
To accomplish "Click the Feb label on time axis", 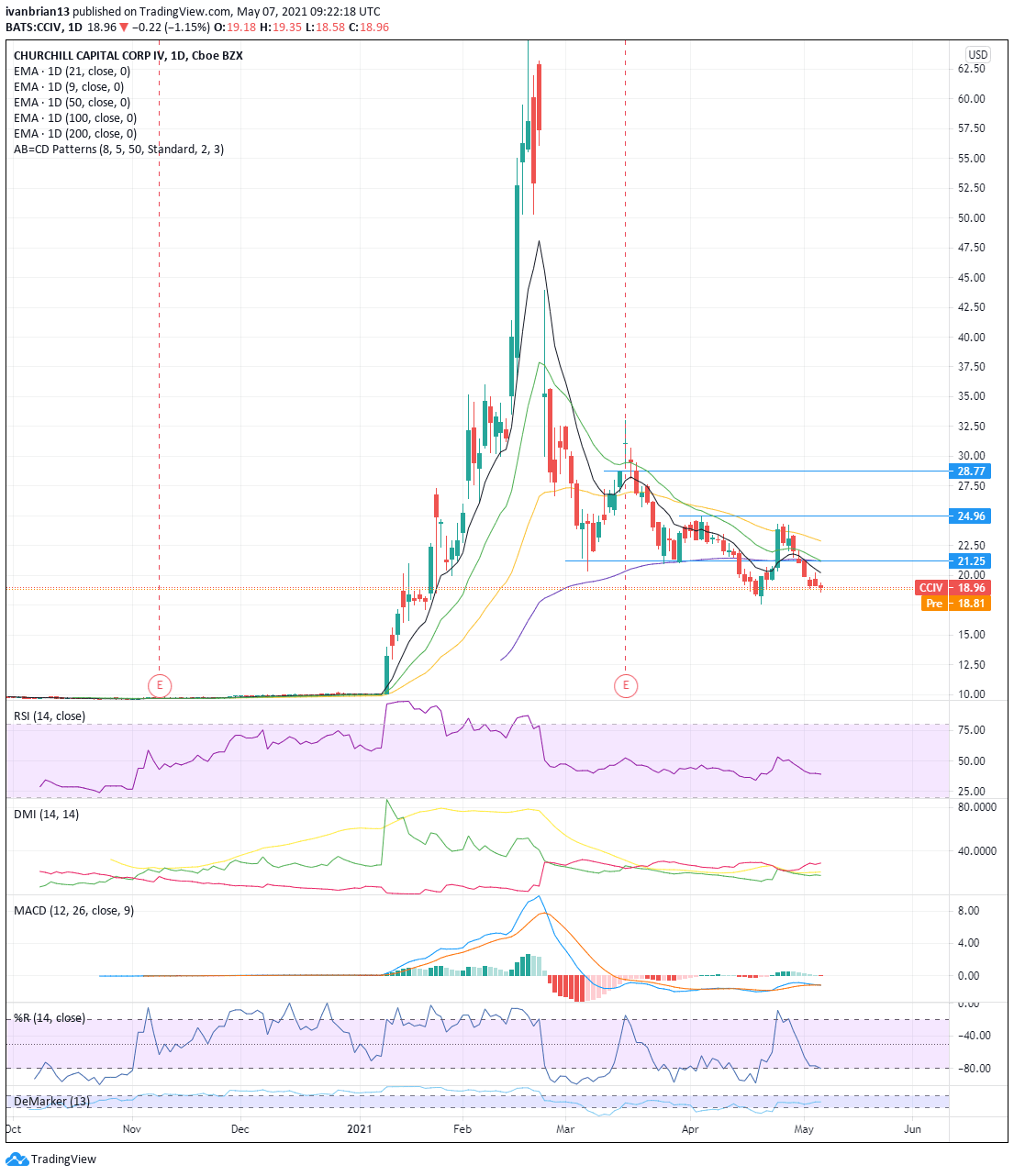I will (x=462, y=1129).
